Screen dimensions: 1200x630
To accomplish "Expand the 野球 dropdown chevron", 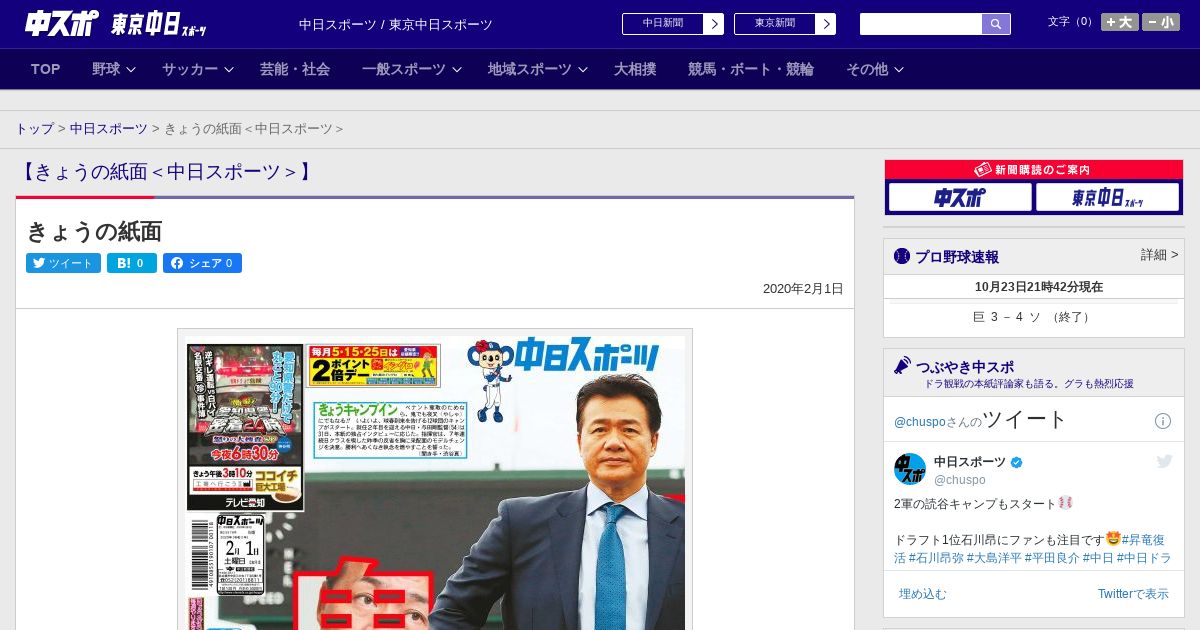I will pos(132,69).
